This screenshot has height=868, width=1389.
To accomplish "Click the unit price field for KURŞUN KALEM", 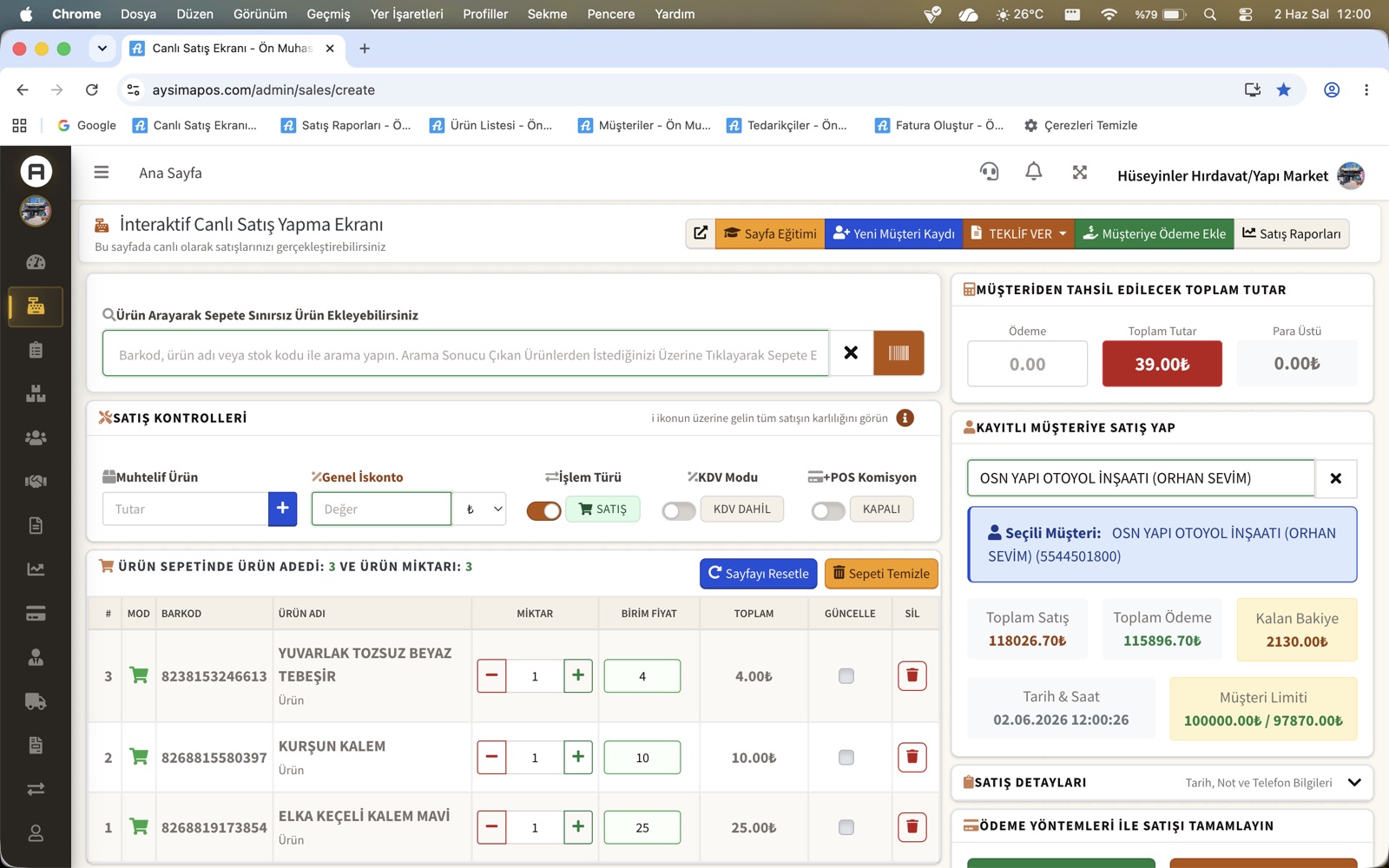I will [642, 757].
